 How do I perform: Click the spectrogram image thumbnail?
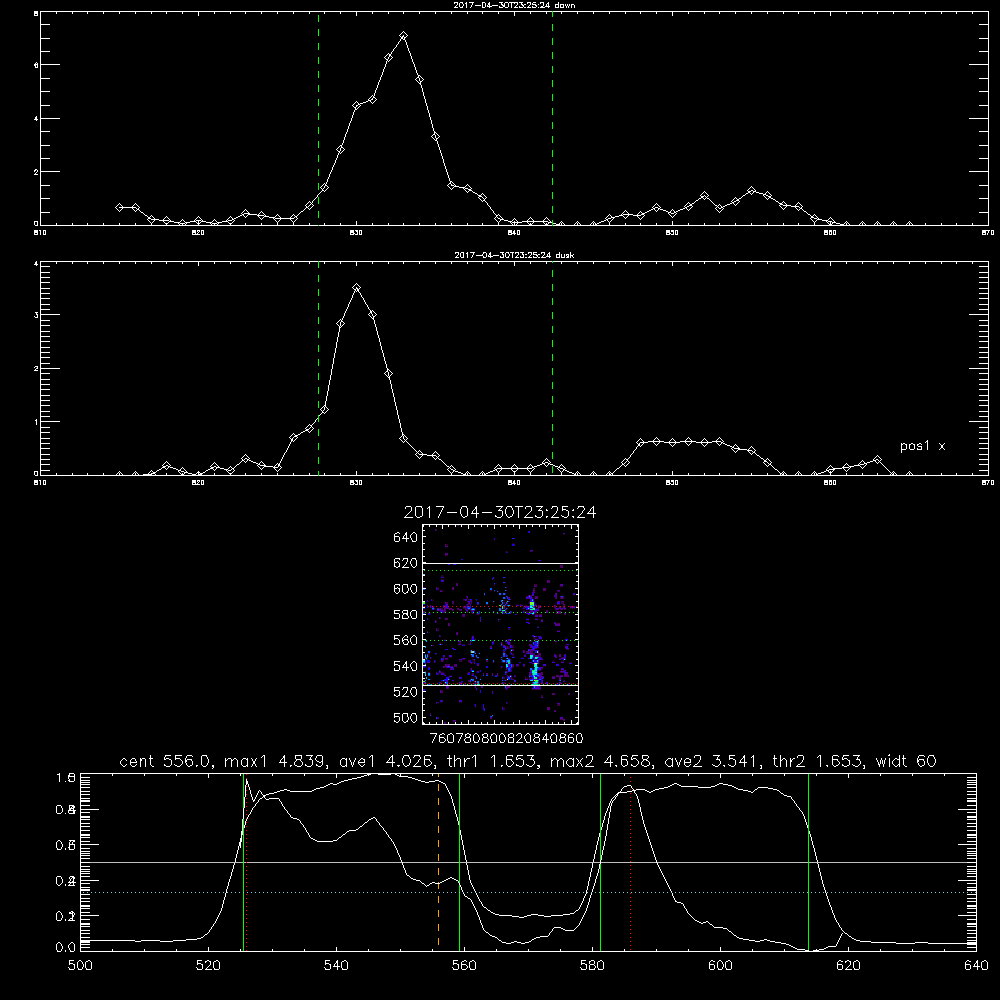click(x=500, y=624)
